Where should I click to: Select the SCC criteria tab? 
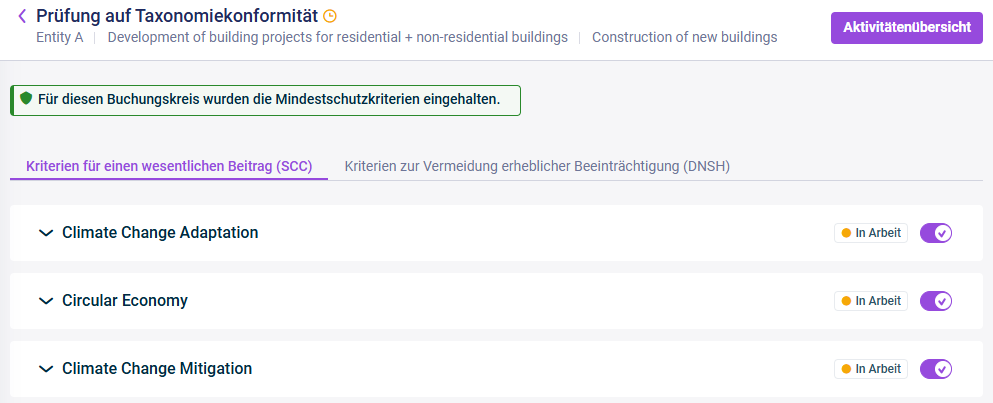click(x=169, y=167)
